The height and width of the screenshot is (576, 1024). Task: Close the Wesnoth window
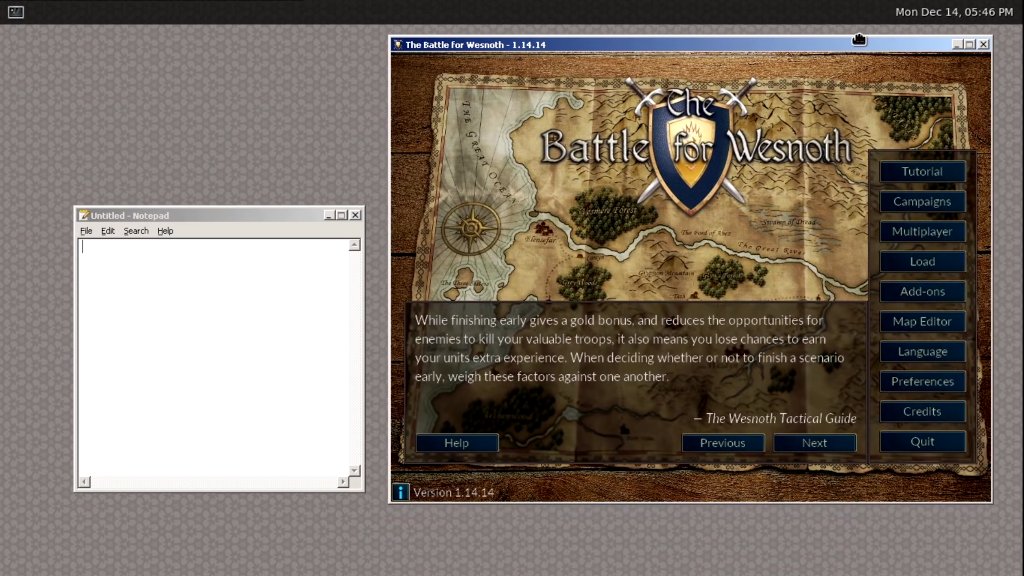(984, 44)
